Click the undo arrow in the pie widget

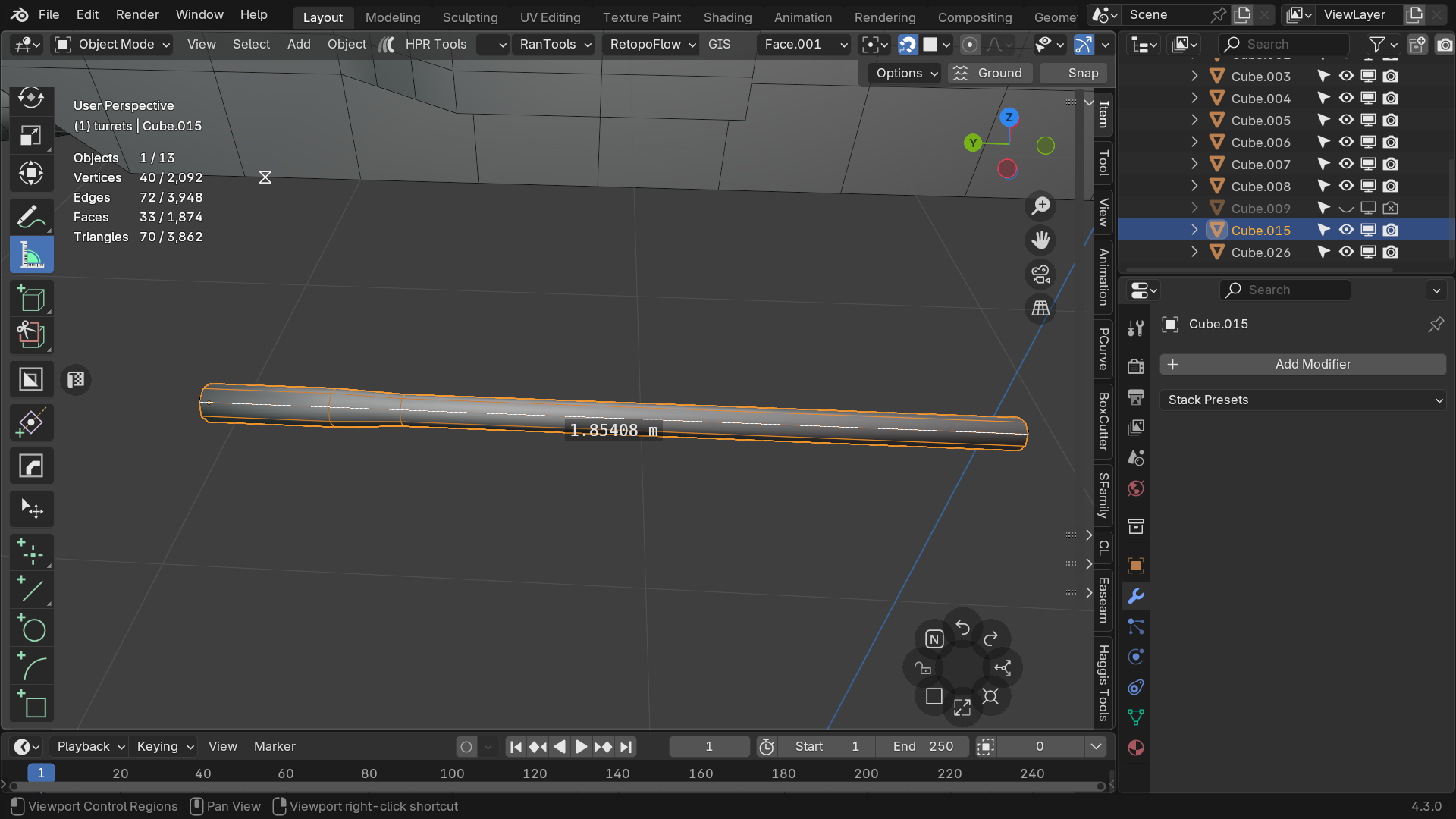(962, 628)
